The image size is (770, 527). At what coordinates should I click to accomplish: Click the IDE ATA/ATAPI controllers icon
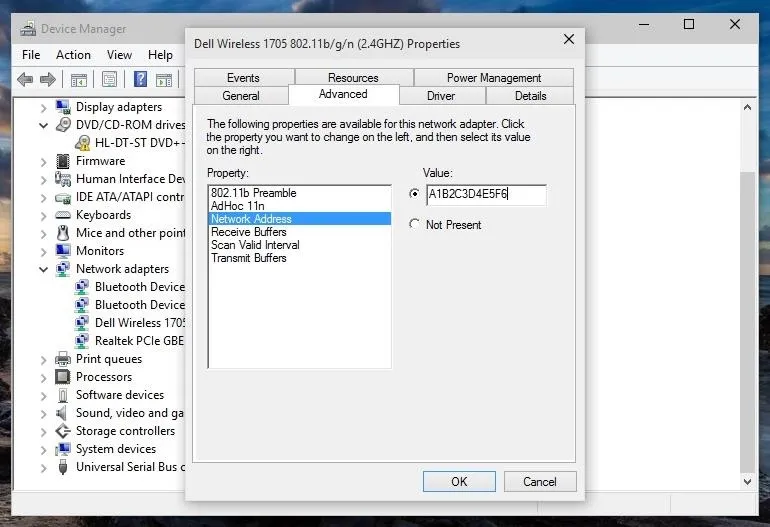tap(63, 197)
